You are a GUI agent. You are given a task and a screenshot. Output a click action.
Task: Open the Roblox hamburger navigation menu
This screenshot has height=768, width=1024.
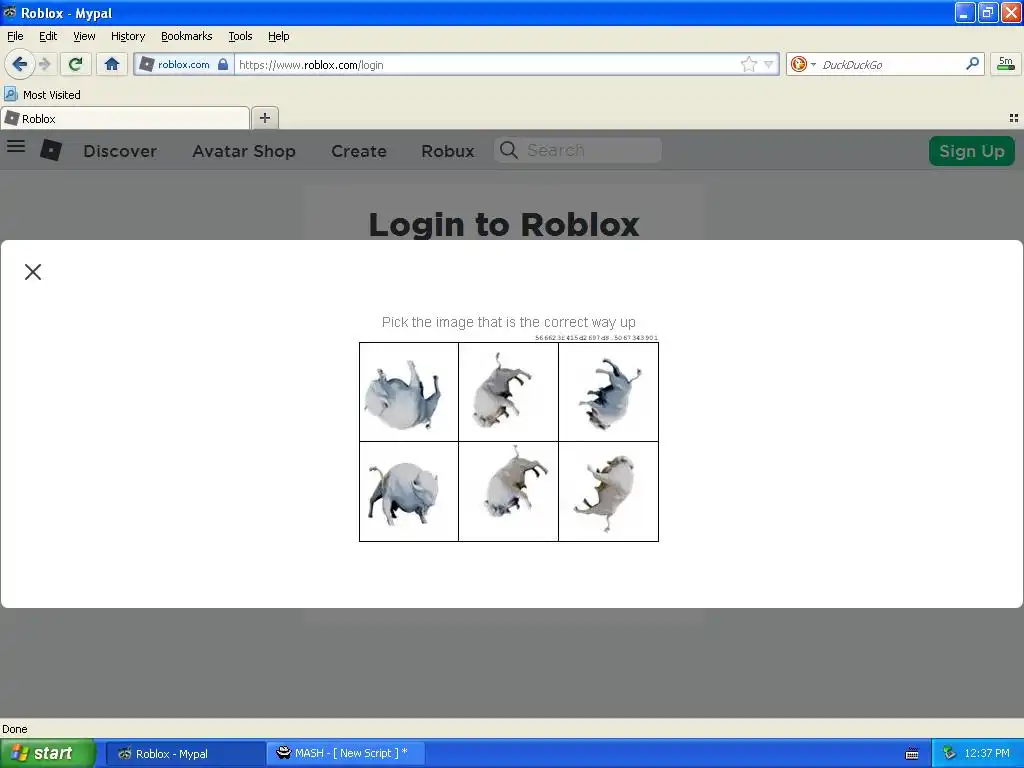(16, 146)
